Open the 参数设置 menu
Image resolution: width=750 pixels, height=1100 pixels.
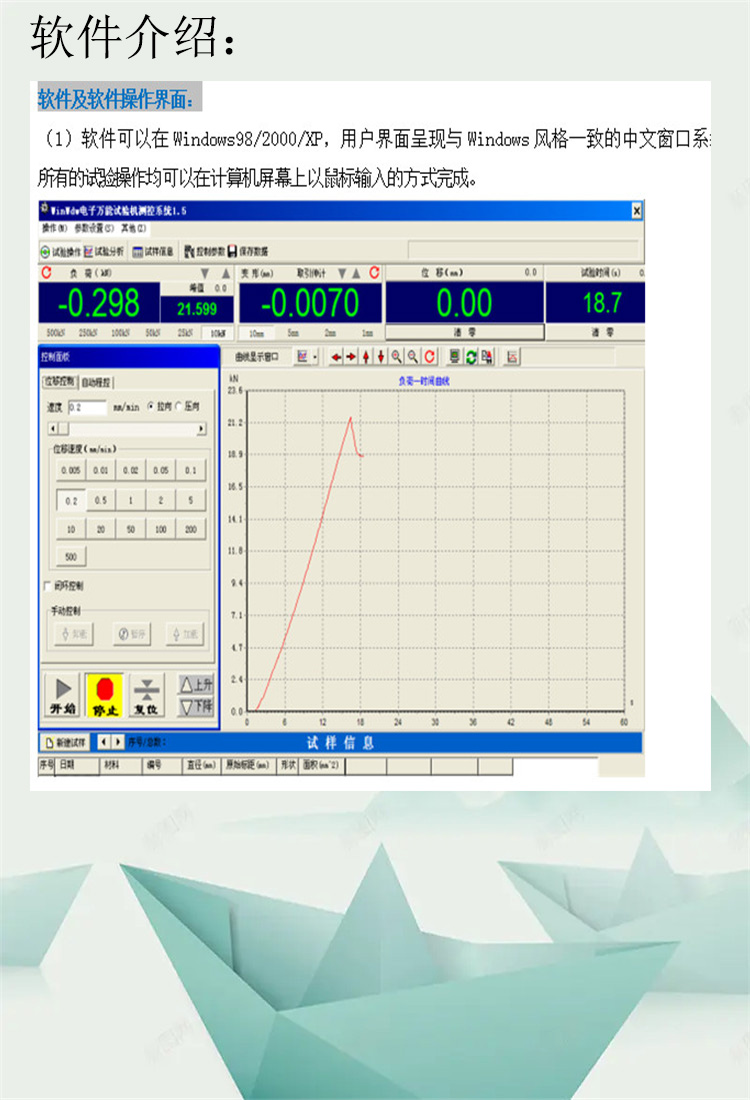point(95,228)
